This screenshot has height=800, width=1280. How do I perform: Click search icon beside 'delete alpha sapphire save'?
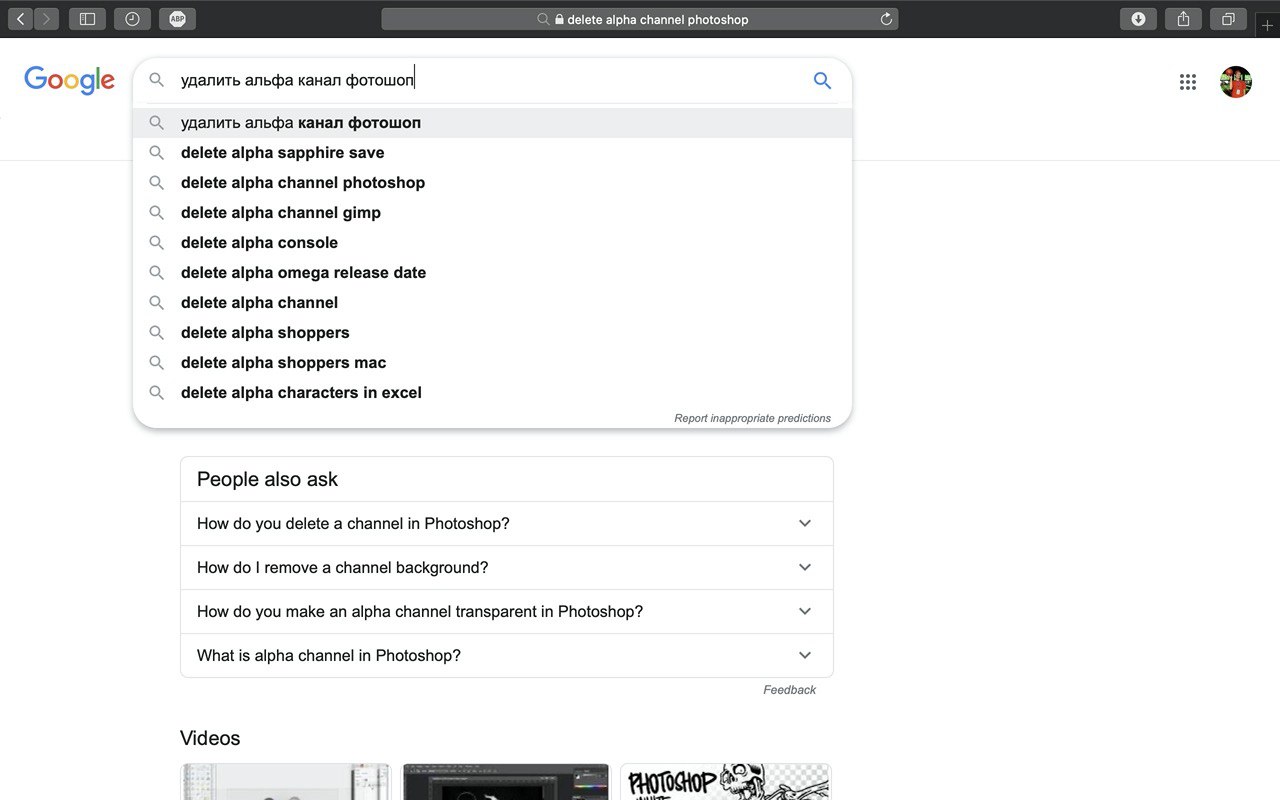point(157,152)
